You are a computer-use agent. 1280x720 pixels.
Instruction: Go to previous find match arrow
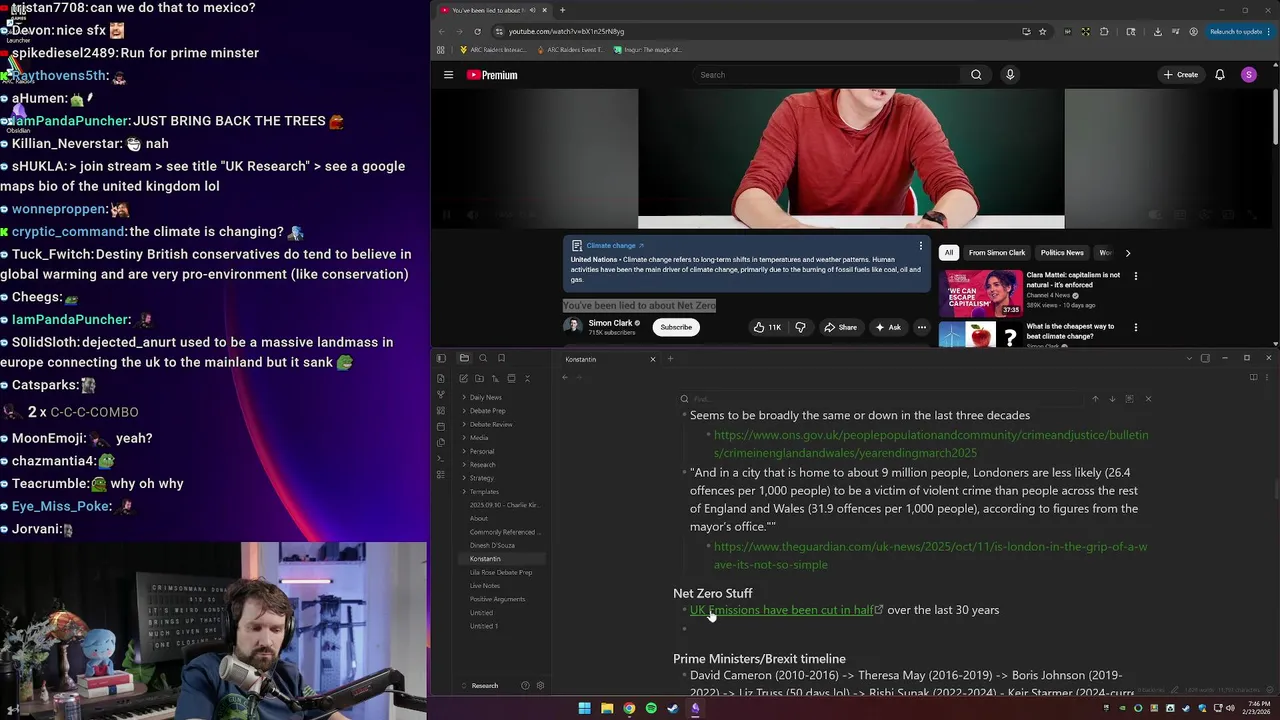pyautogui.click(x=1095, y=399)
